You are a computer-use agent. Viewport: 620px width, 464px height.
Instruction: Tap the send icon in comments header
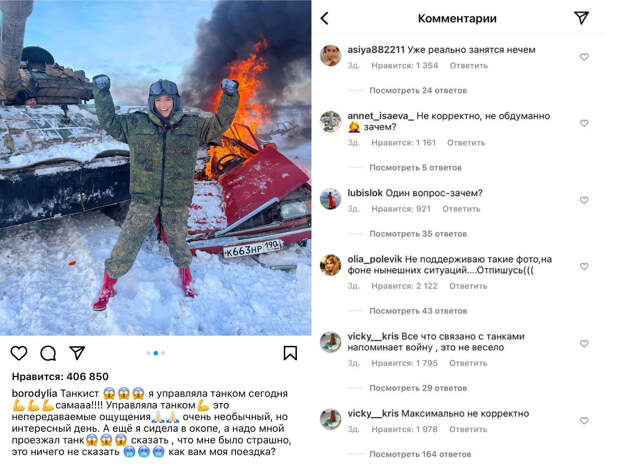(x=581, y=17)
